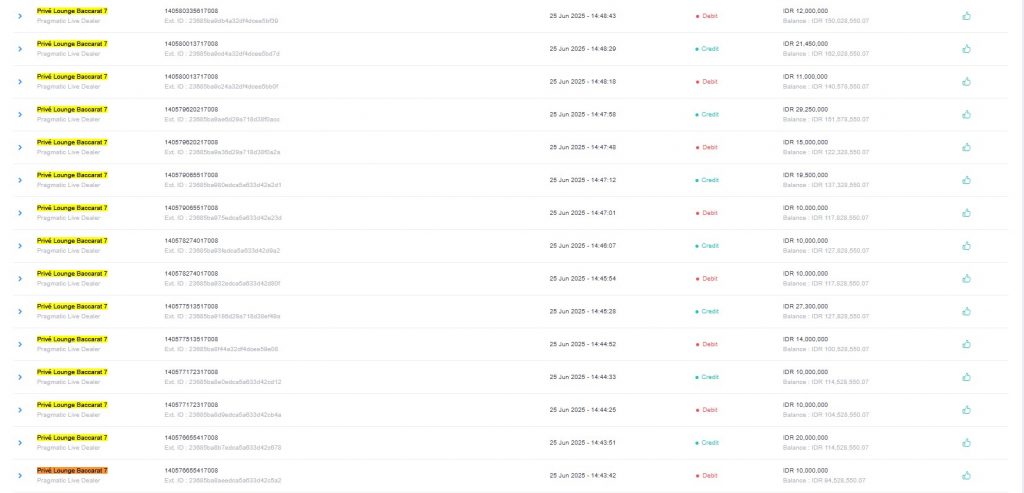1024x493 pixels.
Task: Click thumbs-up icon for IDR 20,000,000 credit
Action: (967, 443)
